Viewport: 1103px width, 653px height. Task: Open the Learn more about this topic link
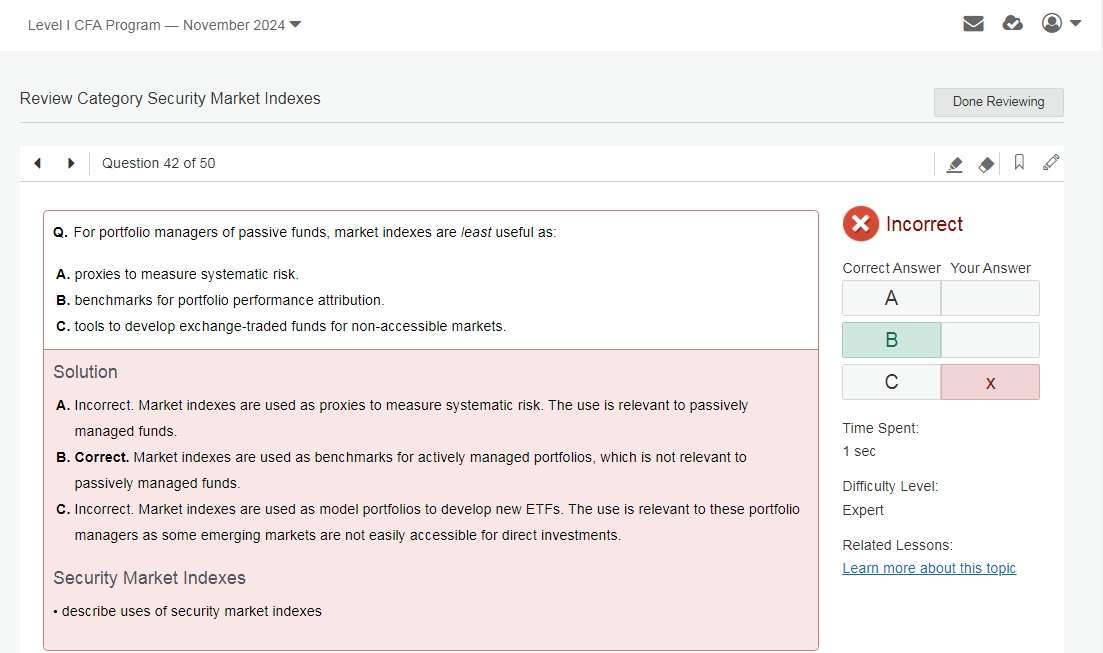coord(929,568)
